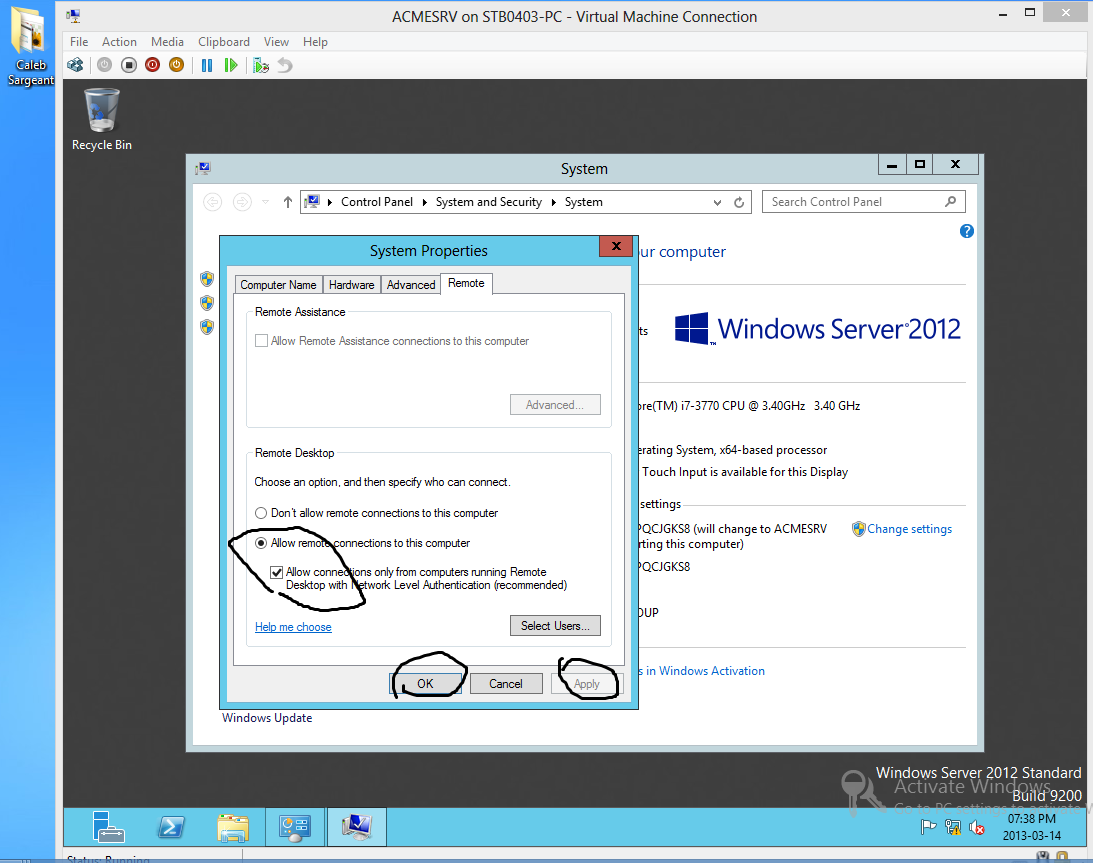
Task: Expand arrow after System and Security breadcrumb
Action: click(553, 202)
